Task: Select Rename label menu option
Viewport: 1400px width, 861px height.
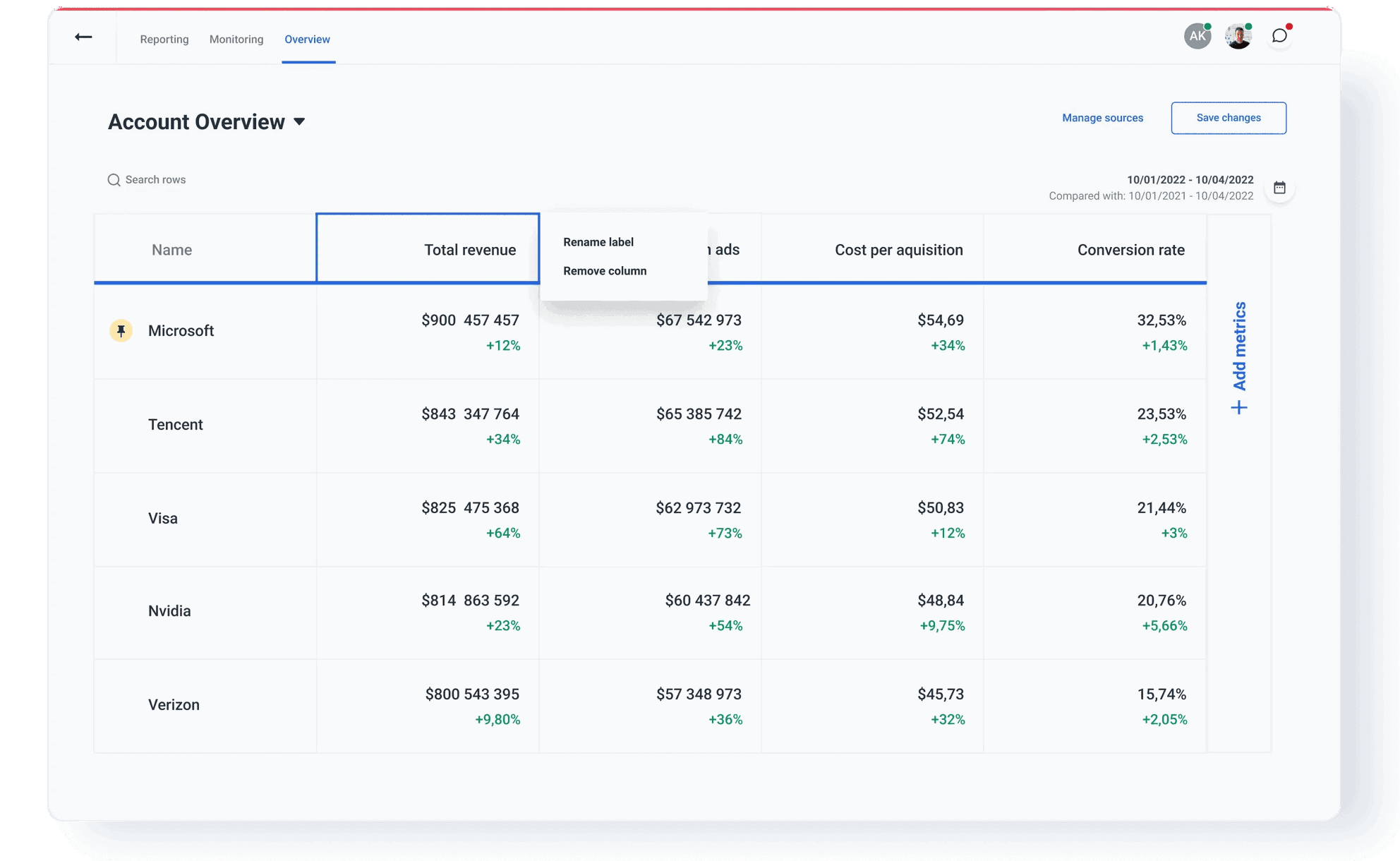Action: point(598,241)
